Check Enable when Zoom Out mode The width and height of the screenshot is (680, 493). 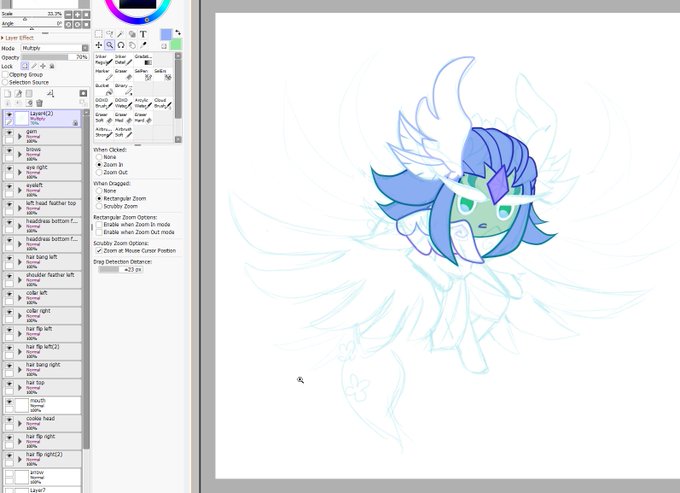(x=99, y=232)
